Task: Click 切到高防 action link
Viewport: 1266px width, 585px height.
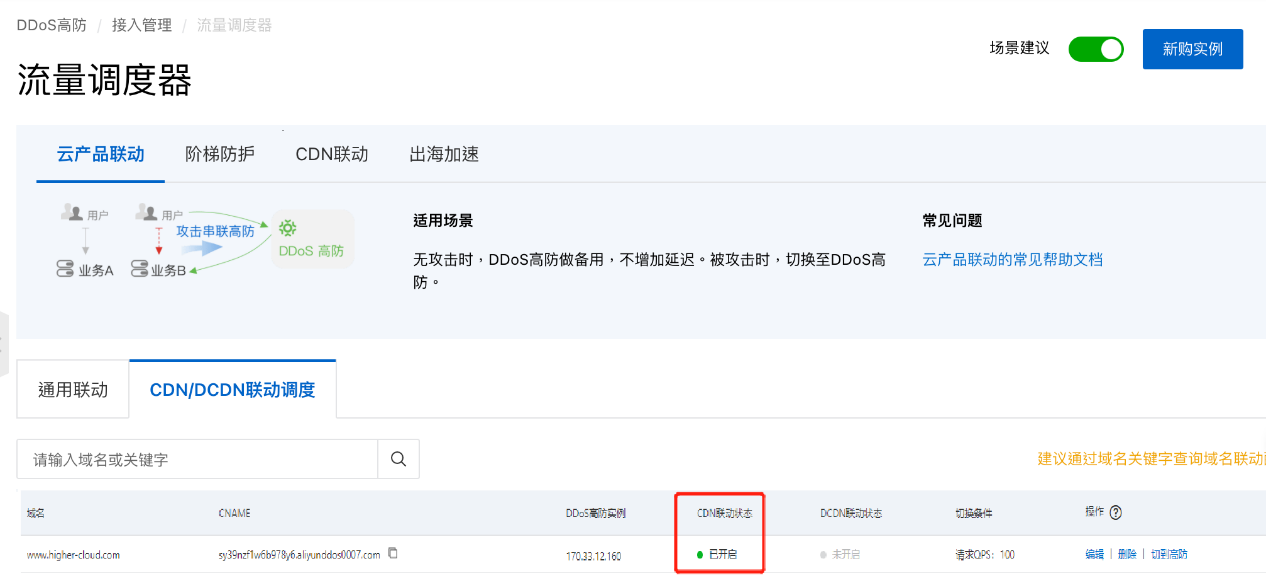Action: click(1169, 554)
